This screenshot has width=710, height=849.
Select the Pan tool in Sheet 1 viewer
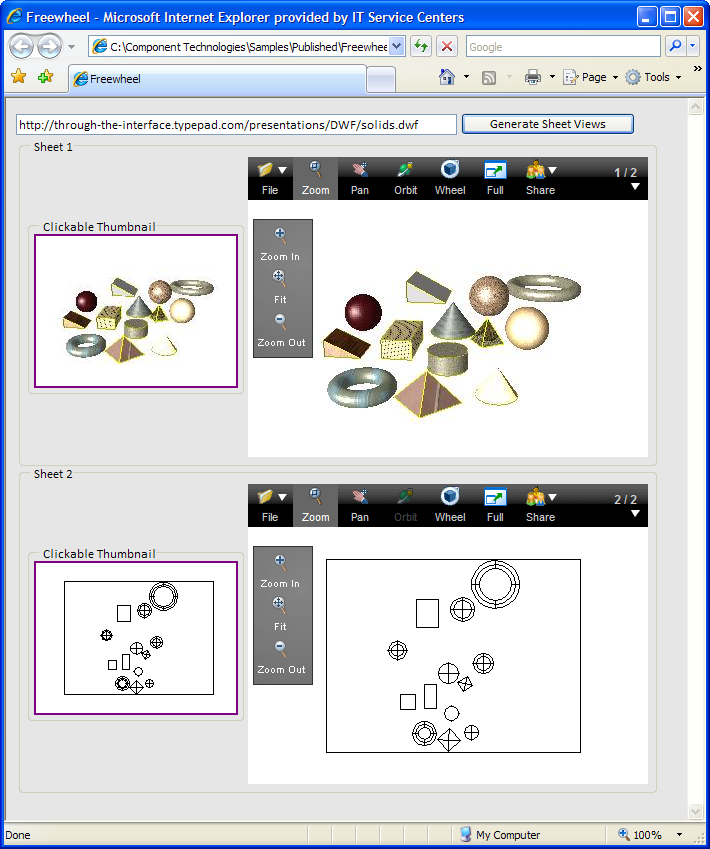(360, 178)
